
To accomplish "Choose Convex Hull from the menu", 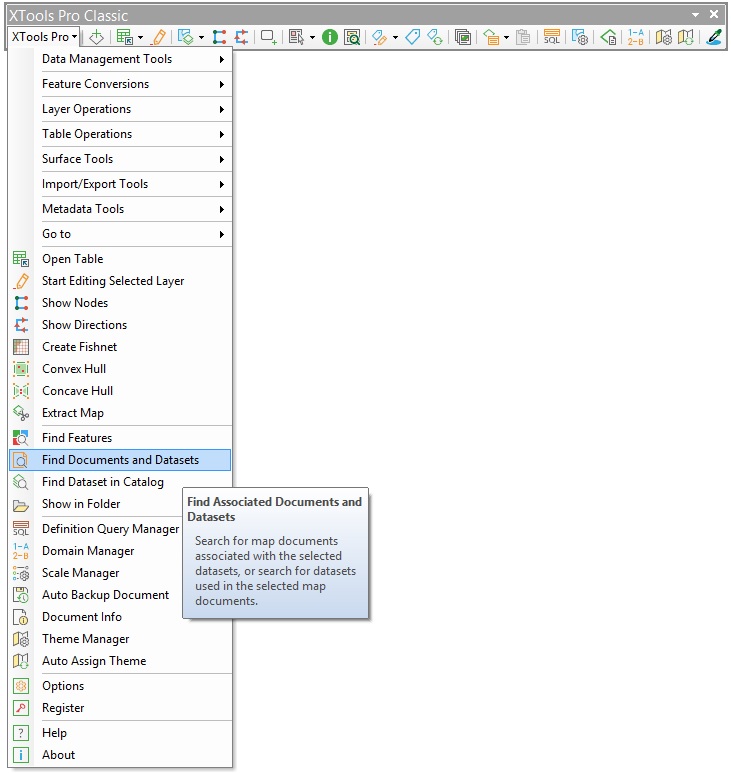I will [x=120, y=369].
